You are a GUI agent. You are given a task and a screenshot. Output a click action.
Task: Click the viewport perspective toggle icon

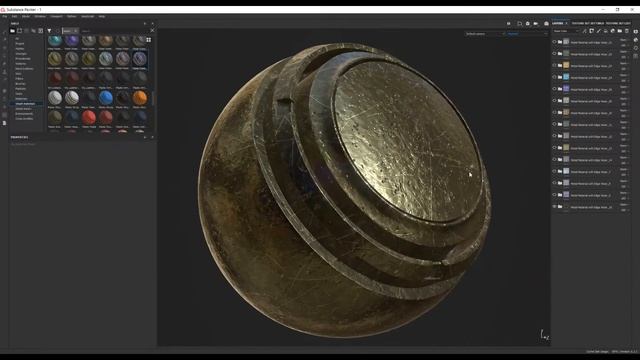519,24
